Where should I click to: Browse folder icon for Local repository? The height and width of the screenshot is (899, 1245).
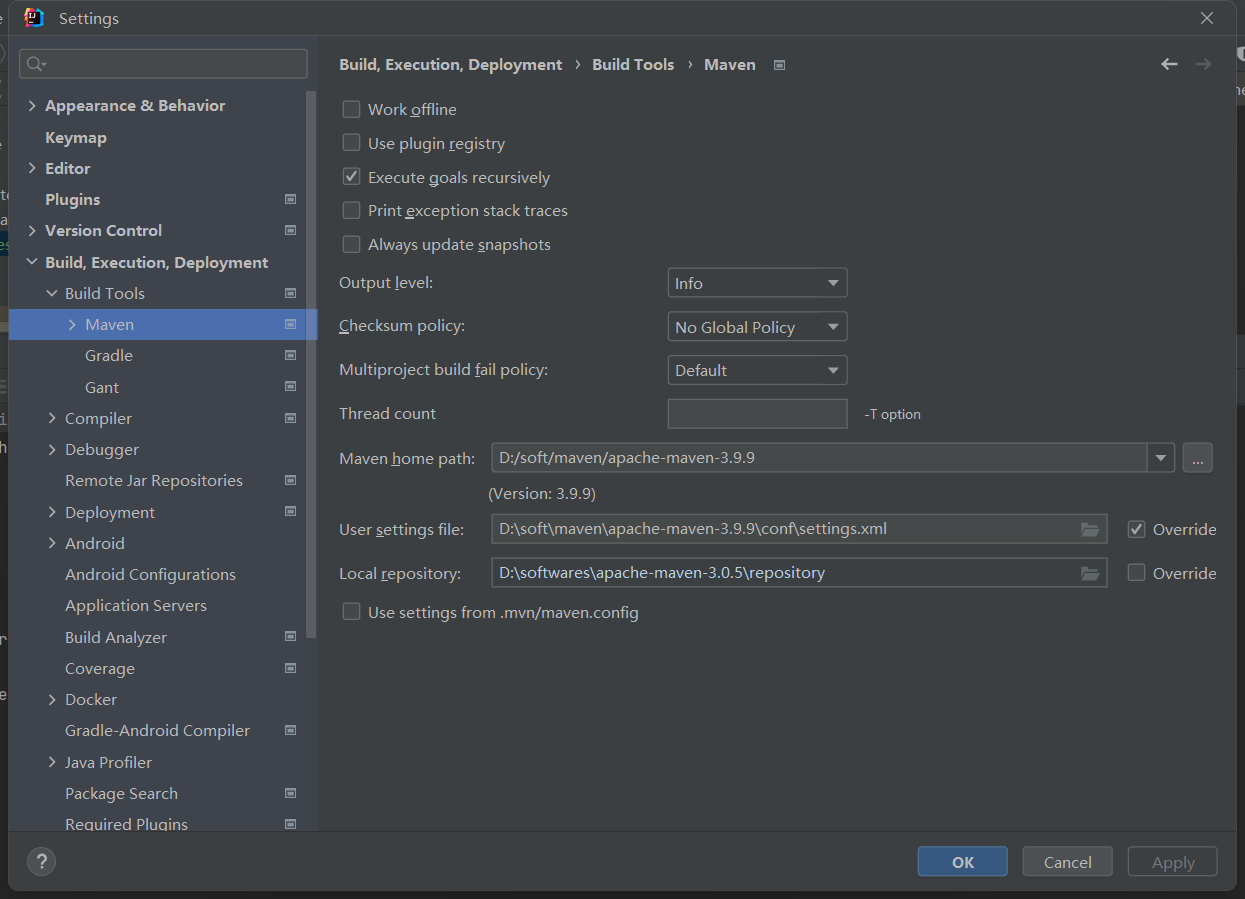[1090, 573]
